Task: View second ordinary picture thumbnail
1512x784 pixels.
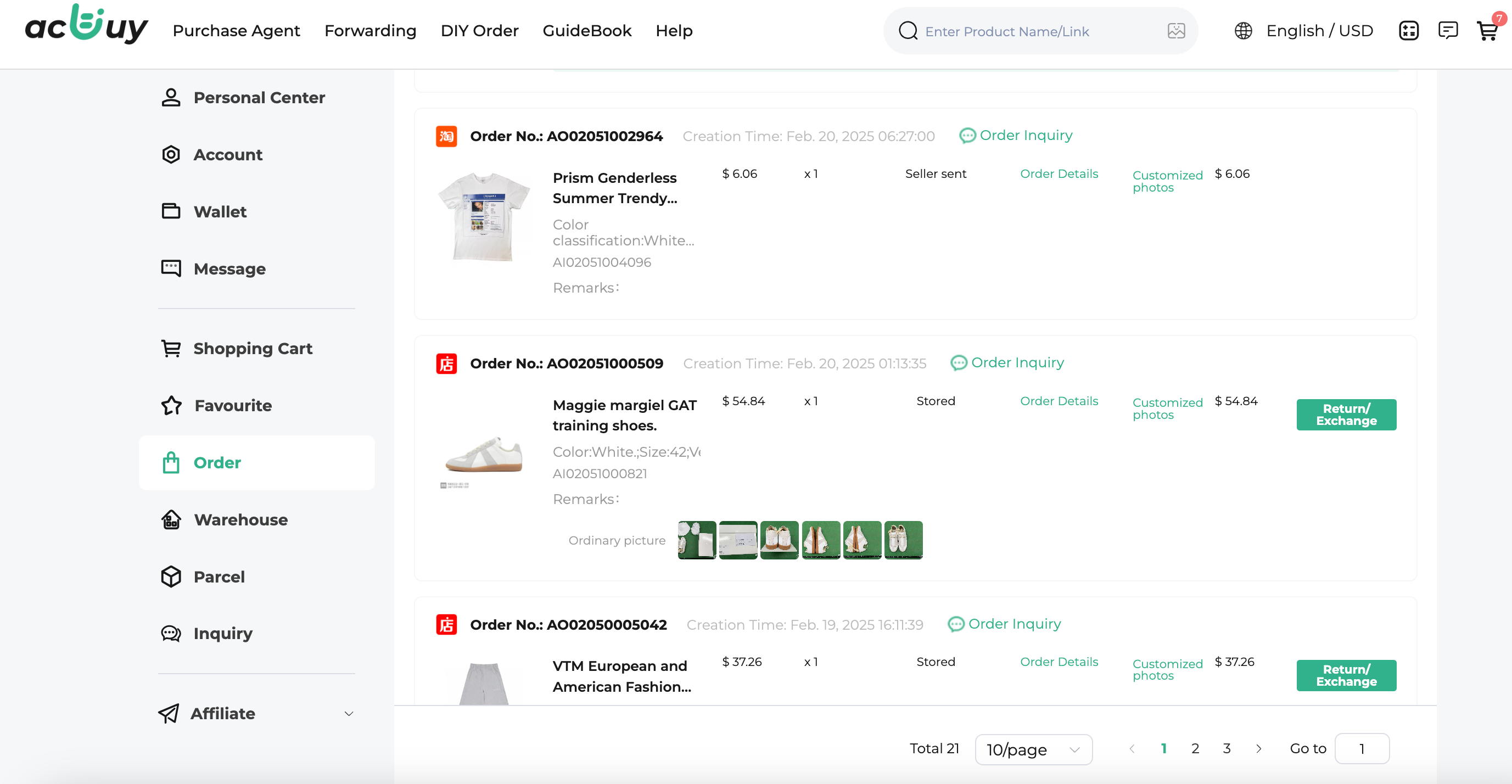Action: 738,540
